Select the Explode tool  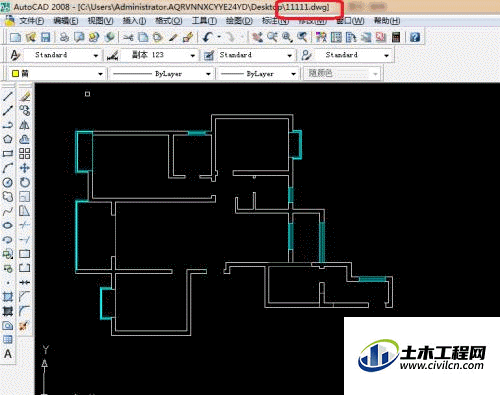point(24,326)
